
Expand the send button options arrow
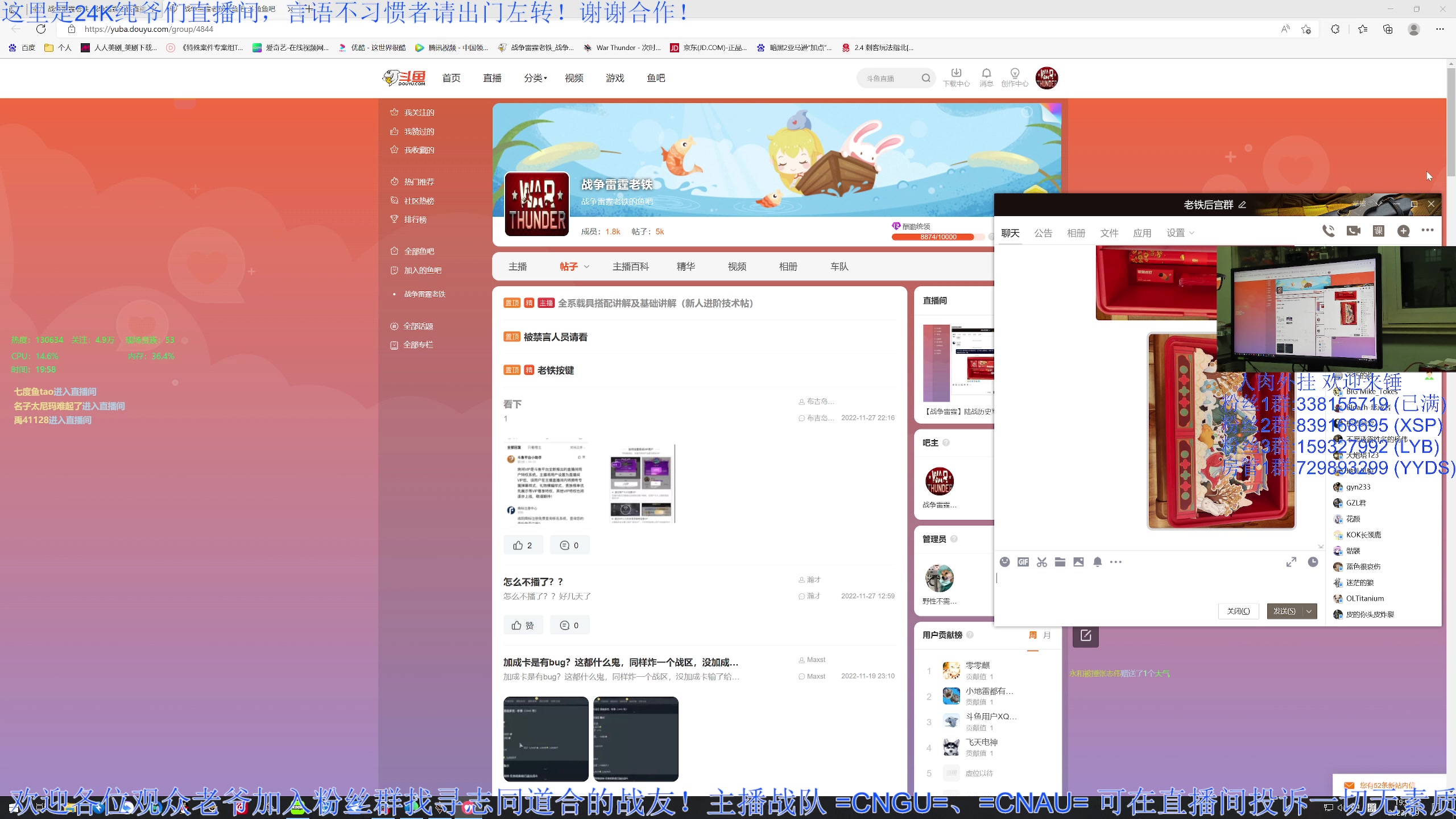point(1309,611)
